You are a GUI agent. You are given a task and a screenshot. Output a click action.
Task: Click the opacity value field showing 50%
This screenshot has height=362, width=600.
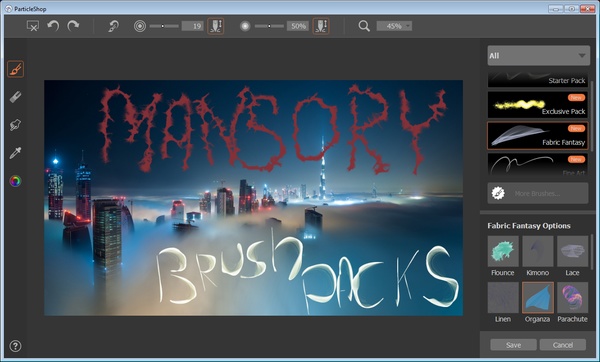[298, 26]
